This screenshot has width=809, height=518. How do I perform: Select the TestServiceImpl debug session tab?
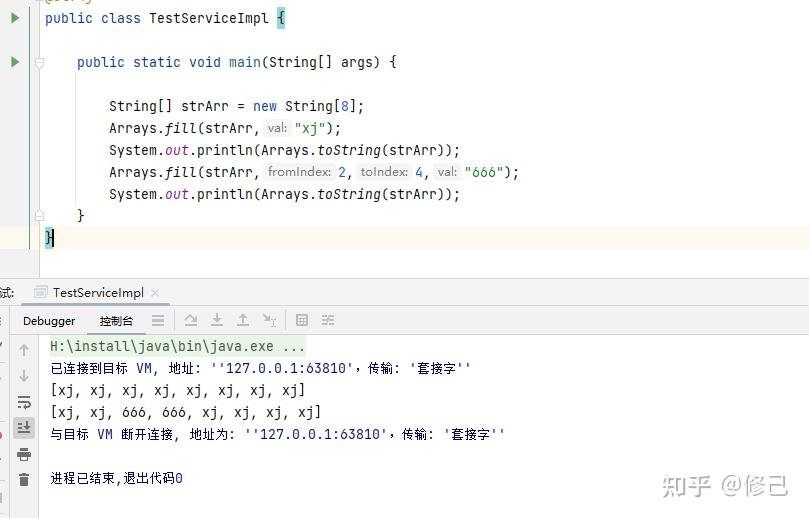[97, 293]
